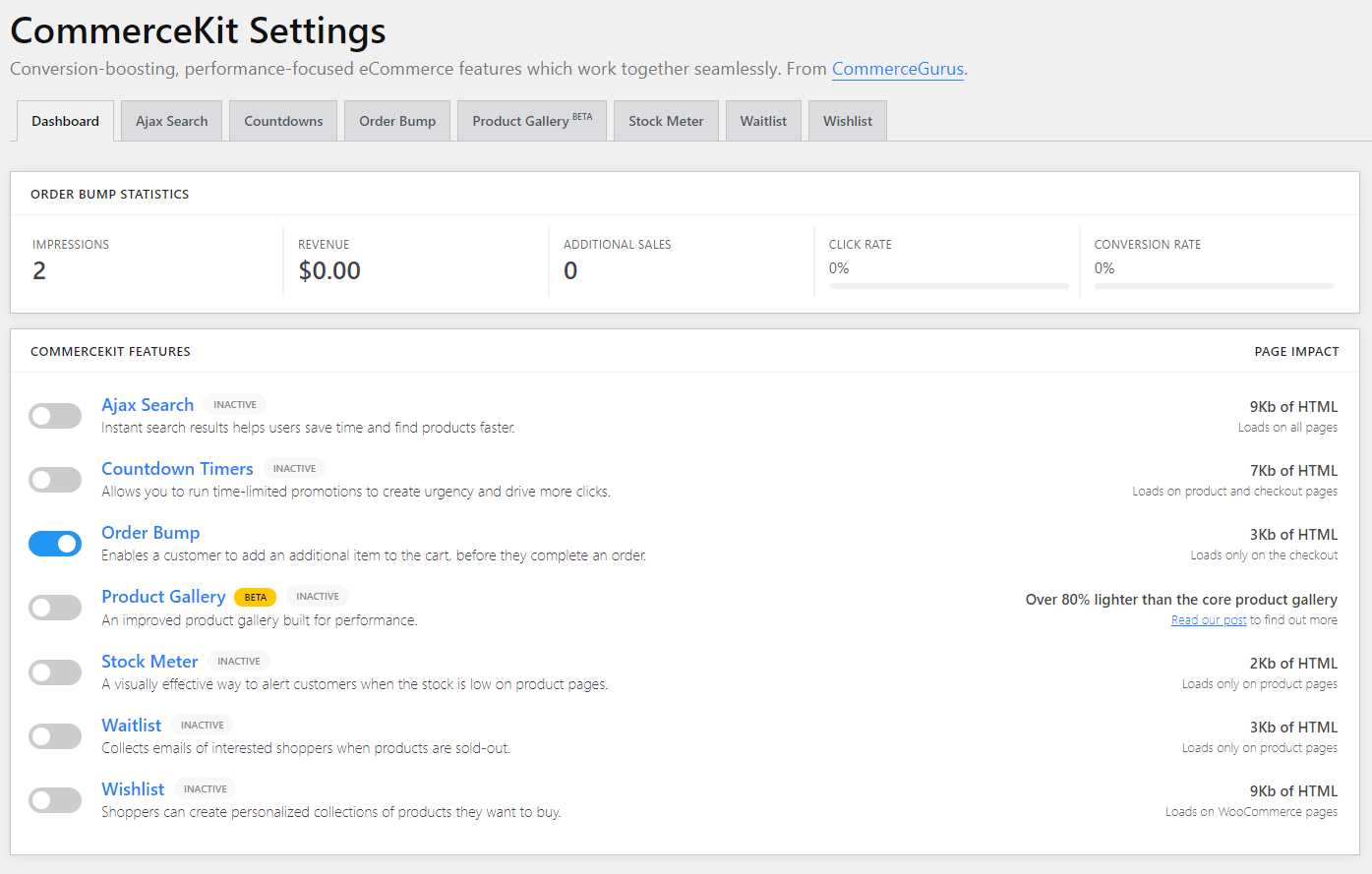This screenshot has height=874, width=1372.
Task: Click the Additional Sales value 0
Action: (x=570, y=271)
